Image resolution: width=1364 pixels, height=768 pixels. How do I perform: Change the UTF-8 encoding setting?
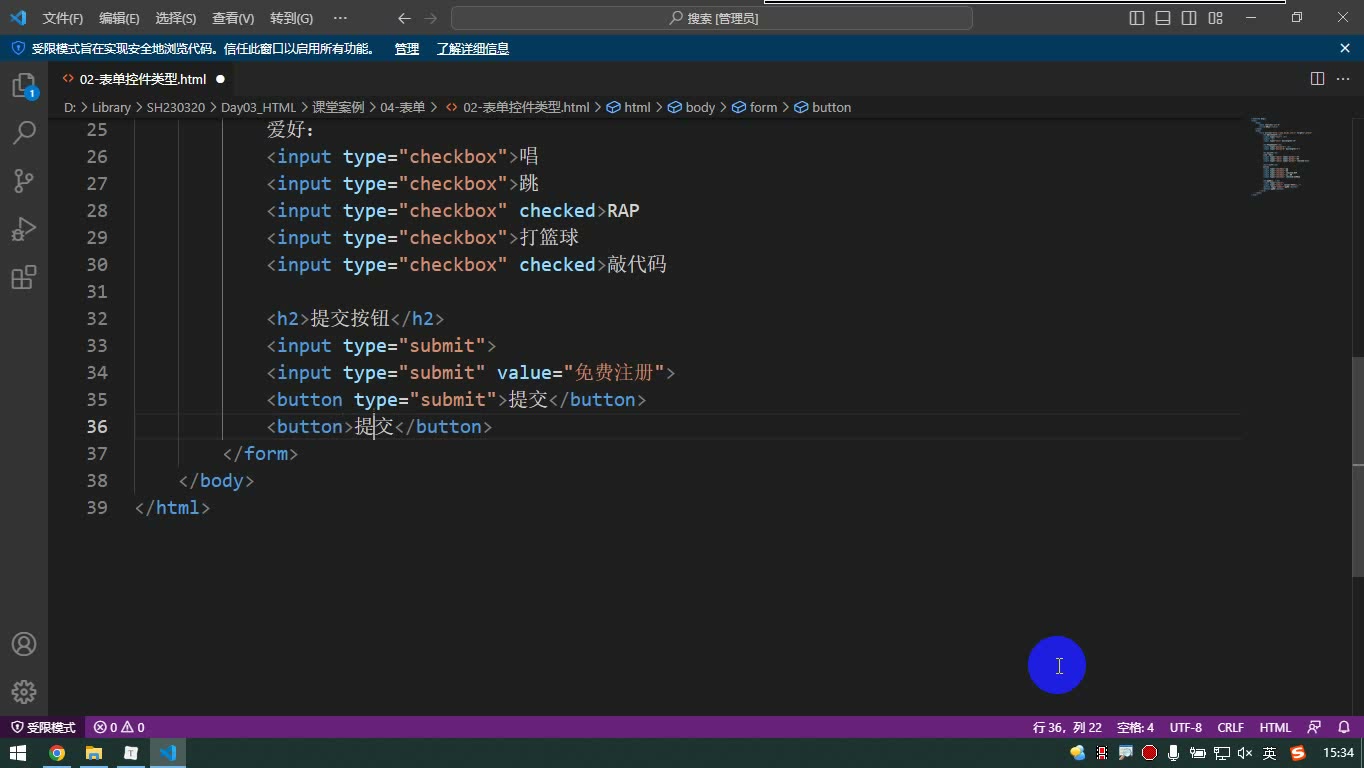[1185, 727]
